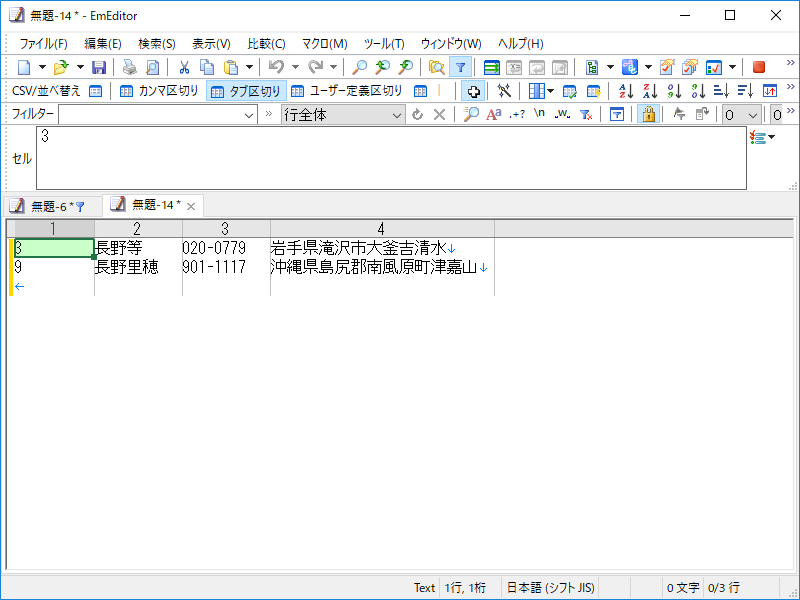Toggle regular expression (.+?) filter option
Image resolution: width=800 pixels, height=600 pixels.
pyautogui.click(x=517, y=115)
